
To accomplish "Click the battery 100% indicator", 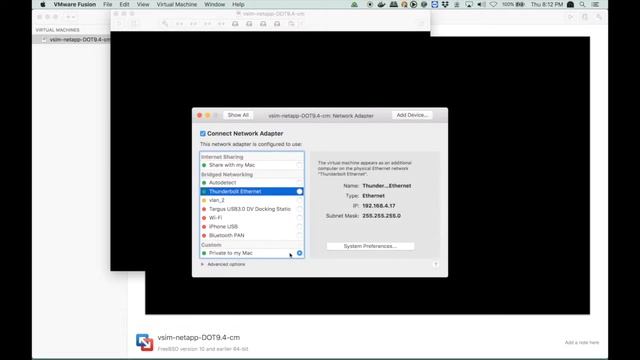I will pyautogui.click(x=513, y=4).
